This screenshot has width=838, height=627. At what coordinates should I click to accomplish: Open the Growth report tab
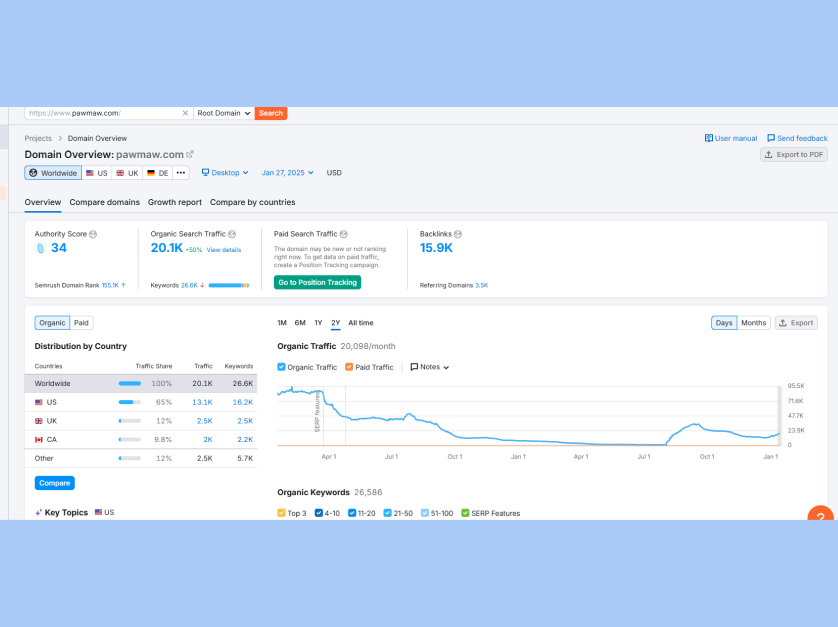tap(175, 202)
